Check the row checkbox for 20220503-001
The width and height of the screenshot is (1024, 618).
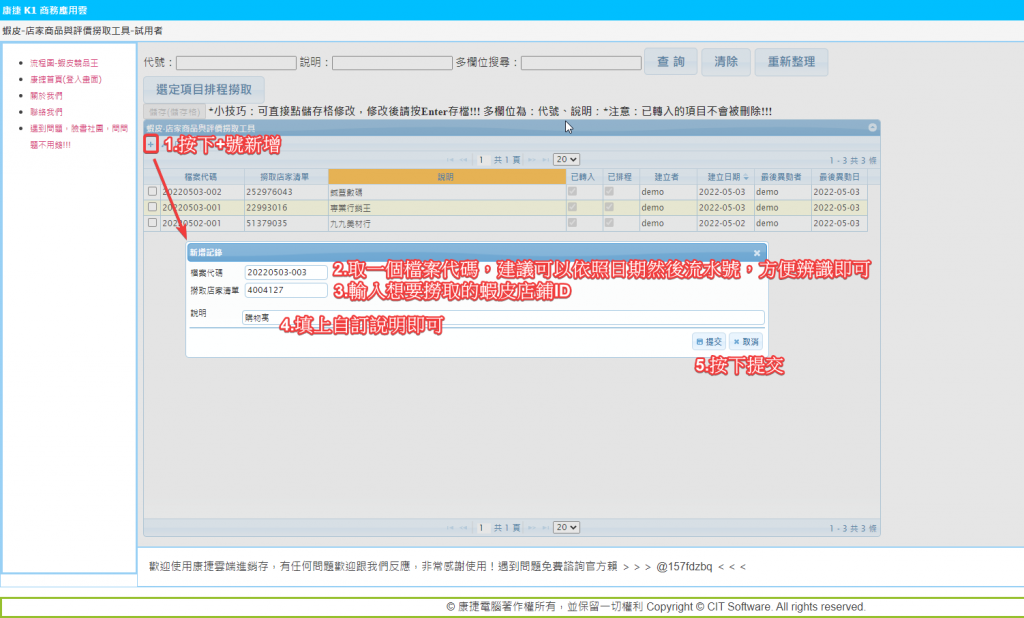152,207
